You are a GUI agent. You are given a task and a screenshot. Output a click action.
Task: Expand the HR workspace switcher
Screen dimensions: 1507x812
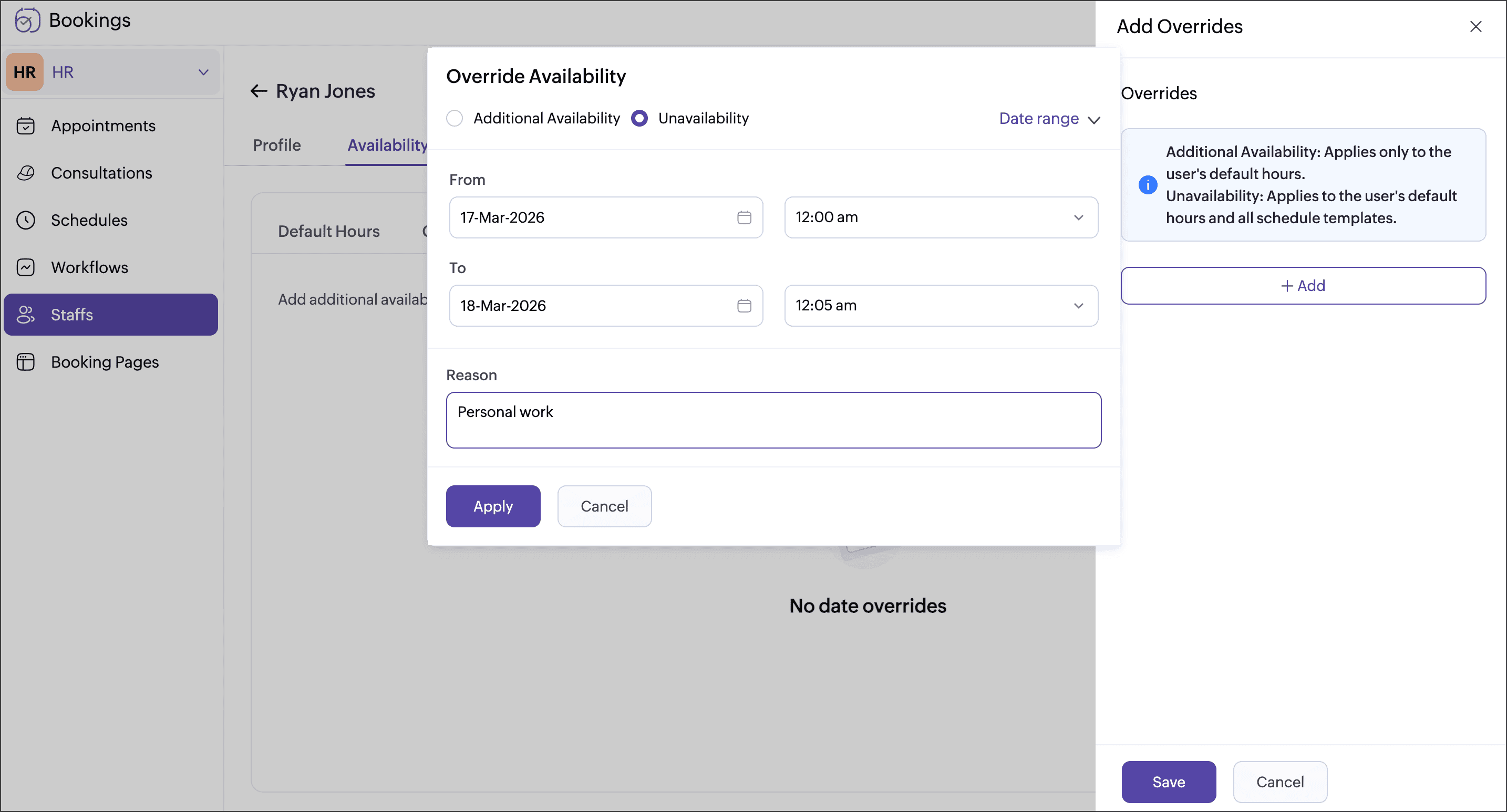tap(203, 72)
